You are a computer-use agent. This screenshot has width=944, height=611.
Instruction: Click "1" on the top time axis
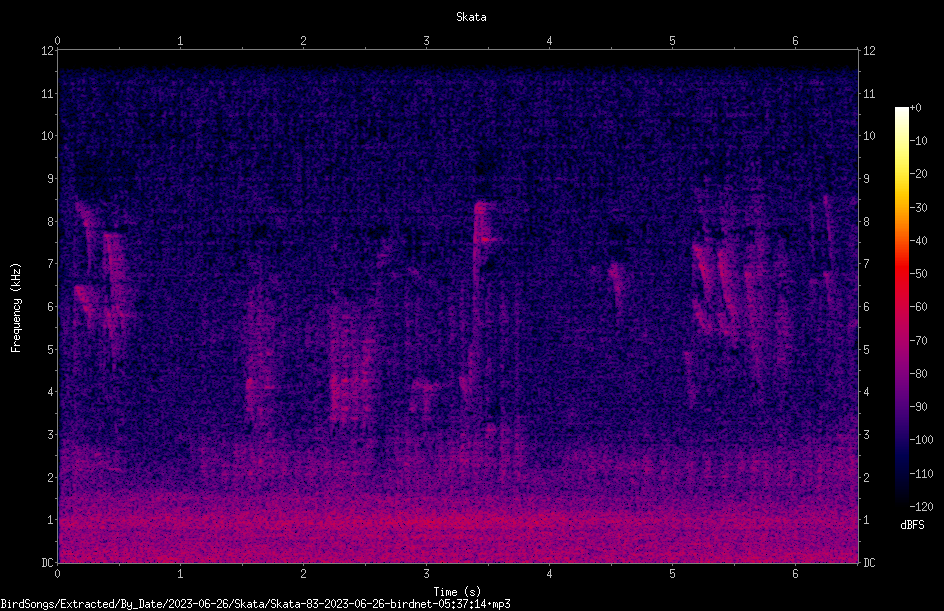tap(180, 41)
